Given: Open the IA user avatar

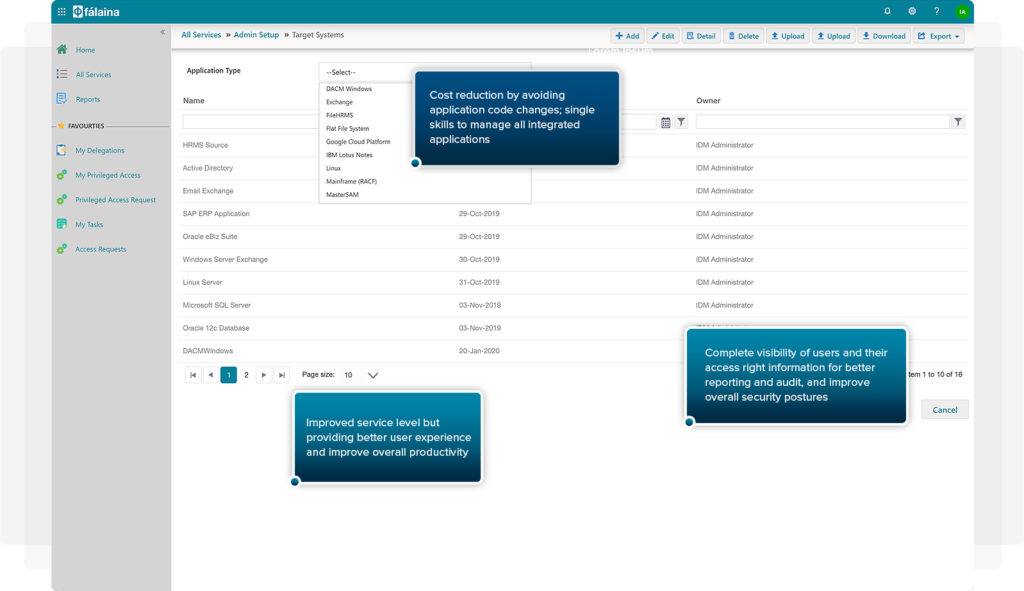Looking at the screenshot, I should [962, 12].
